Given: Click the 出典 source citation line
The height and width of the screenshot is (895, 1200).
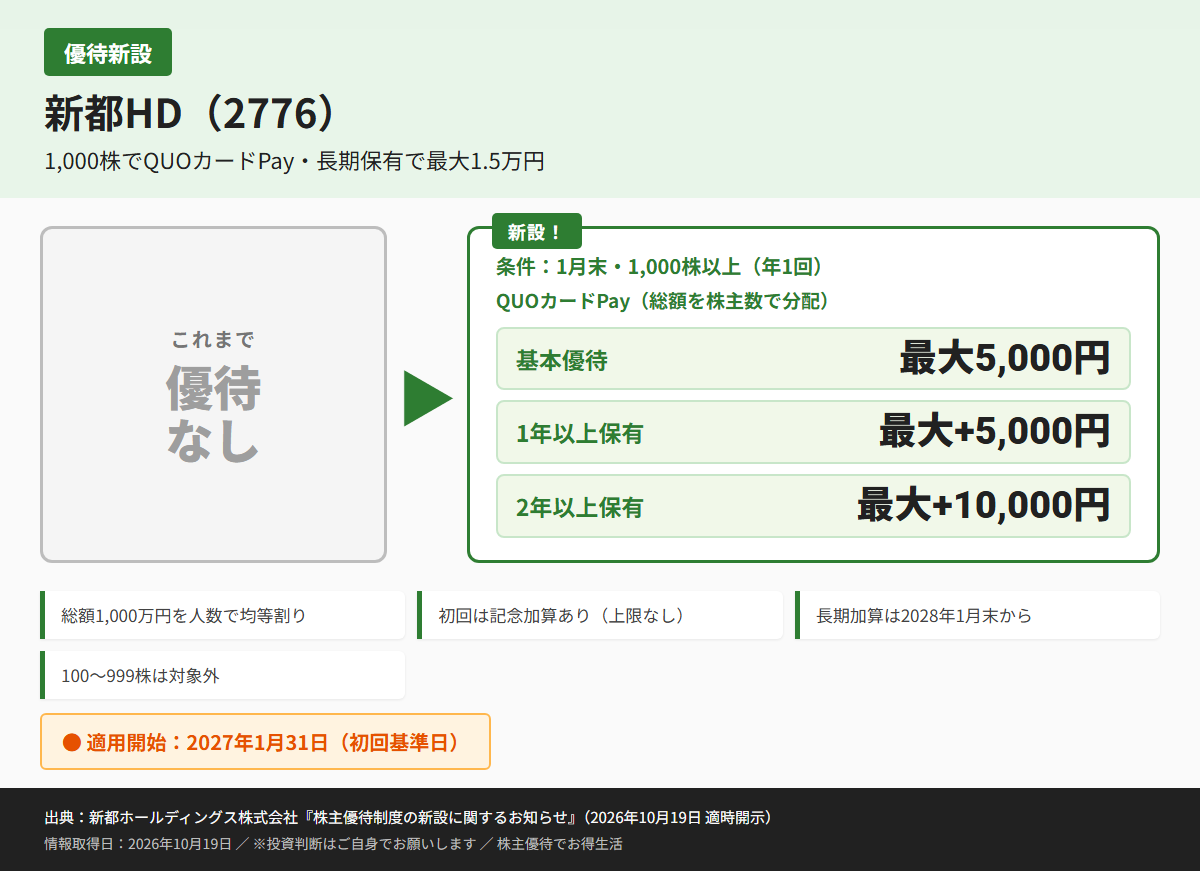Looking at the screenshot, I should coord(408,817).
